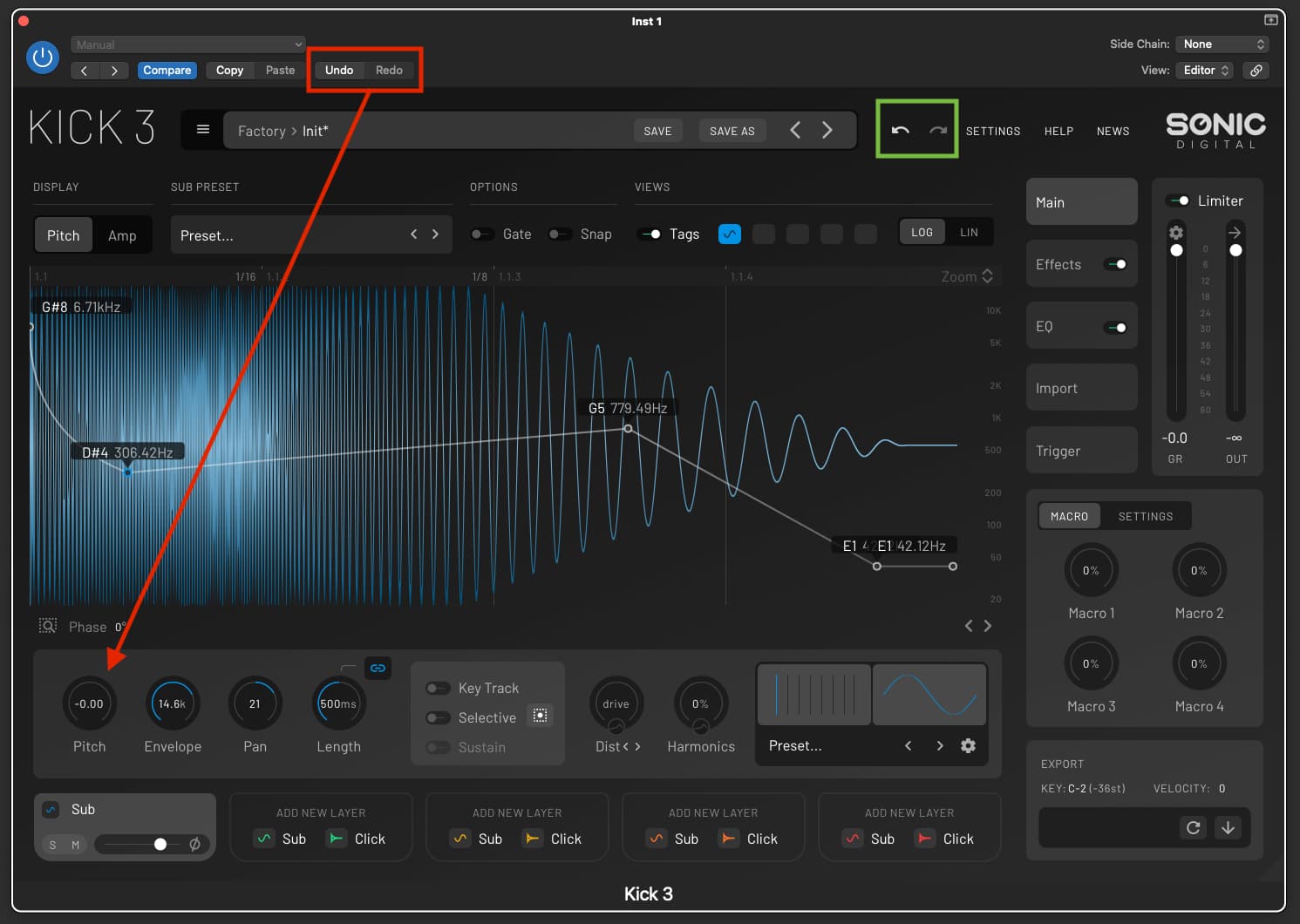Open the Side Chain None dropdown
This screenshot has width=1300, height=924.
pos(1222,44)
